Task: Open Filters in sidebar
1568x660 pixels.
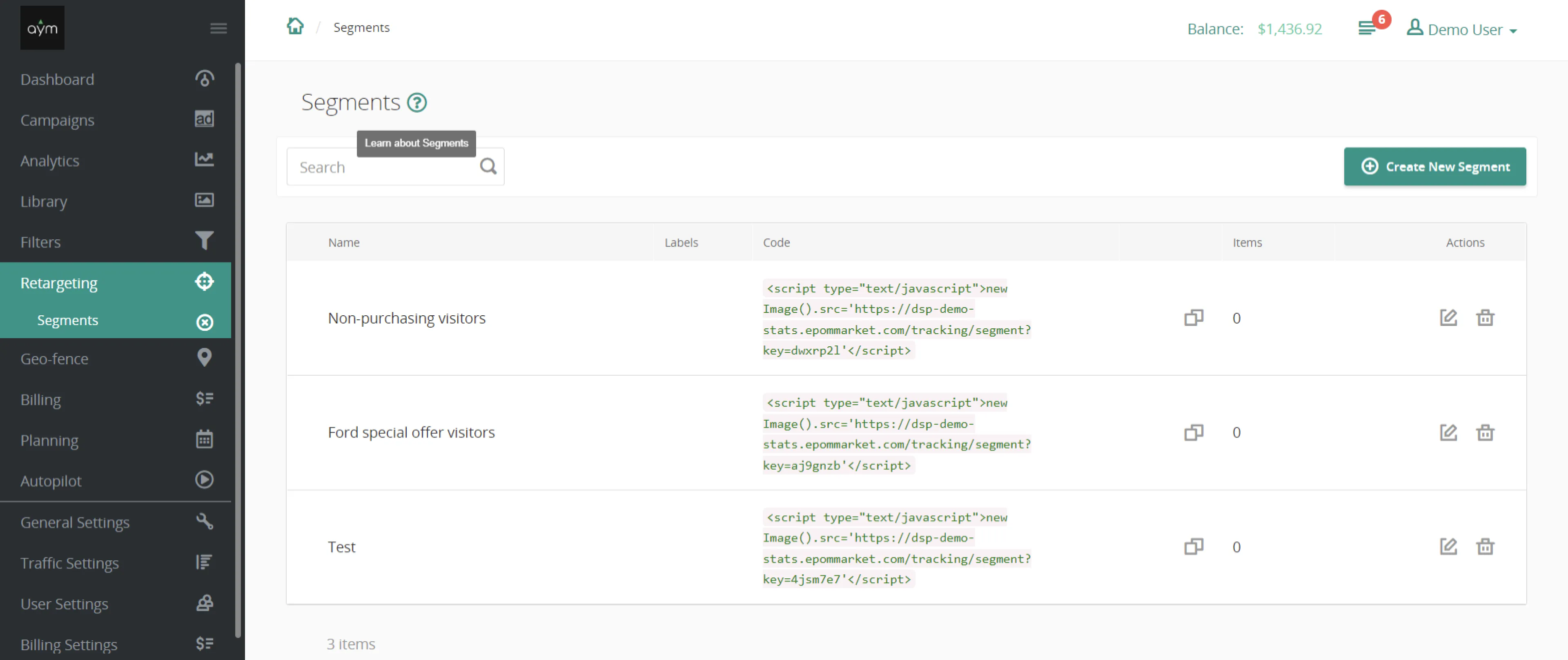Action: coord(116,242)
